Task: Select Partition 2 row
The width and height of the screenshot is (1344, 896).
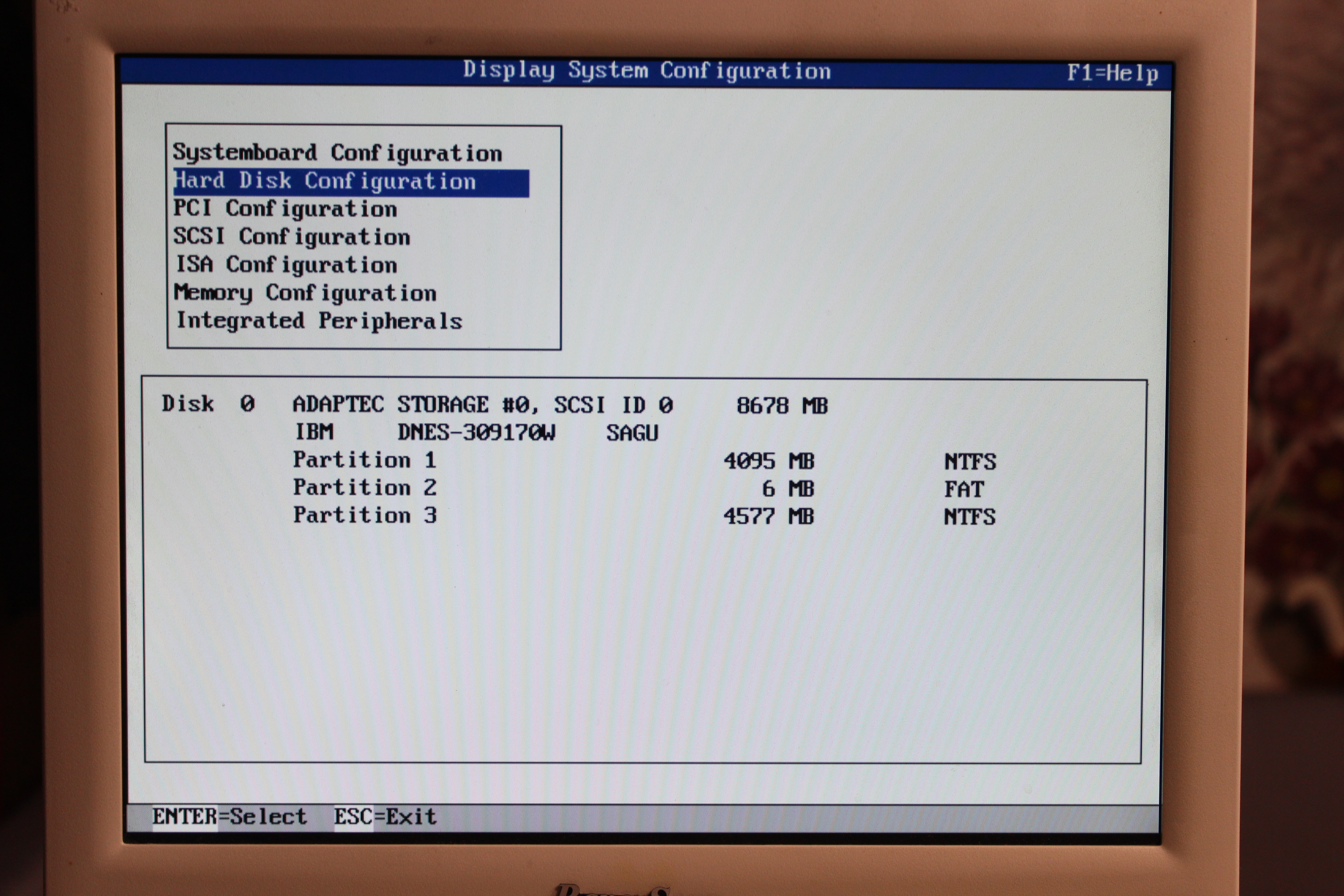Action: (x=365, y=488)
